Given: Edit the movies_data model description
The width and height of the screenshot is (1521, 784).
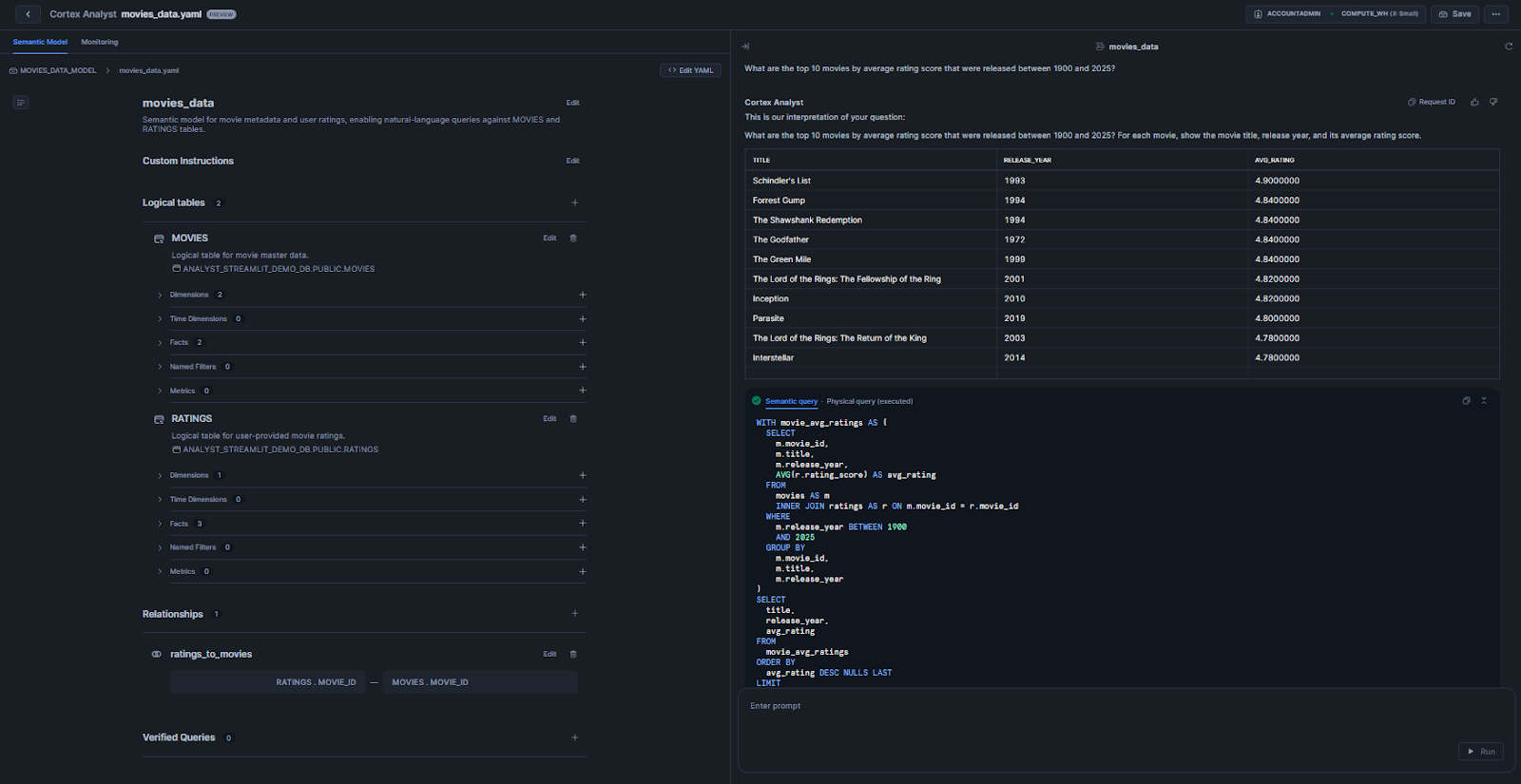Looking at the screenshot, I should pos(572,103).
